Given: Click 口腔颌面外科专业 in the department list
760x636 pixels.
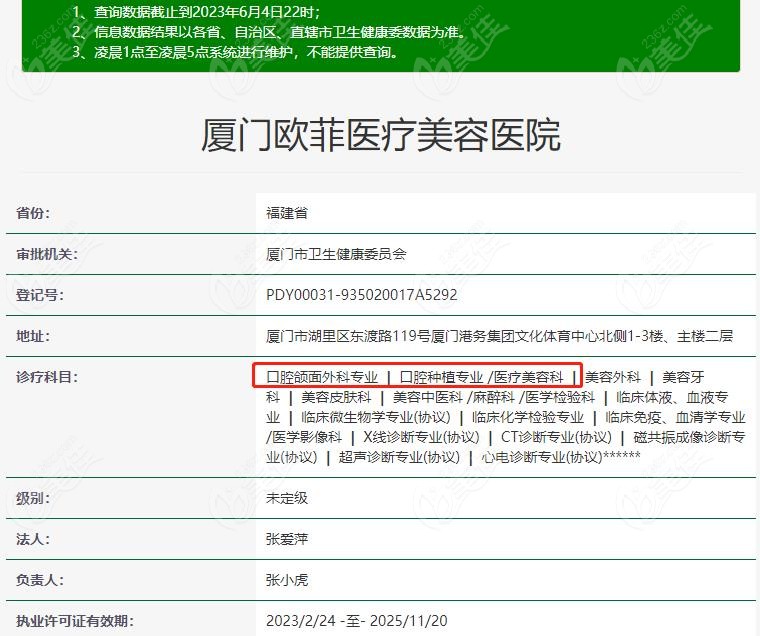Looking at the screenshot, I should tap(322, 377).
